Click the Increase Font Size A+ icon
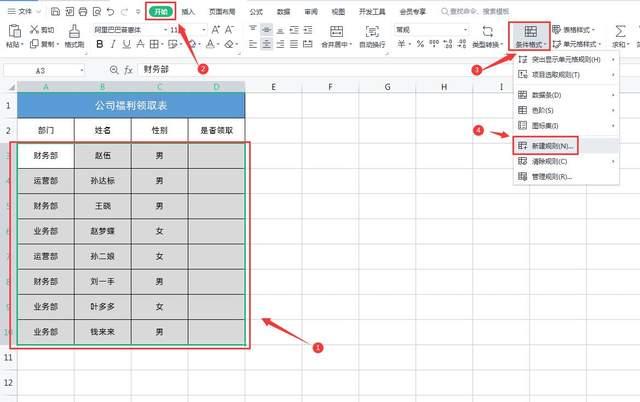 pyautogui.click(x=216, y=29)
